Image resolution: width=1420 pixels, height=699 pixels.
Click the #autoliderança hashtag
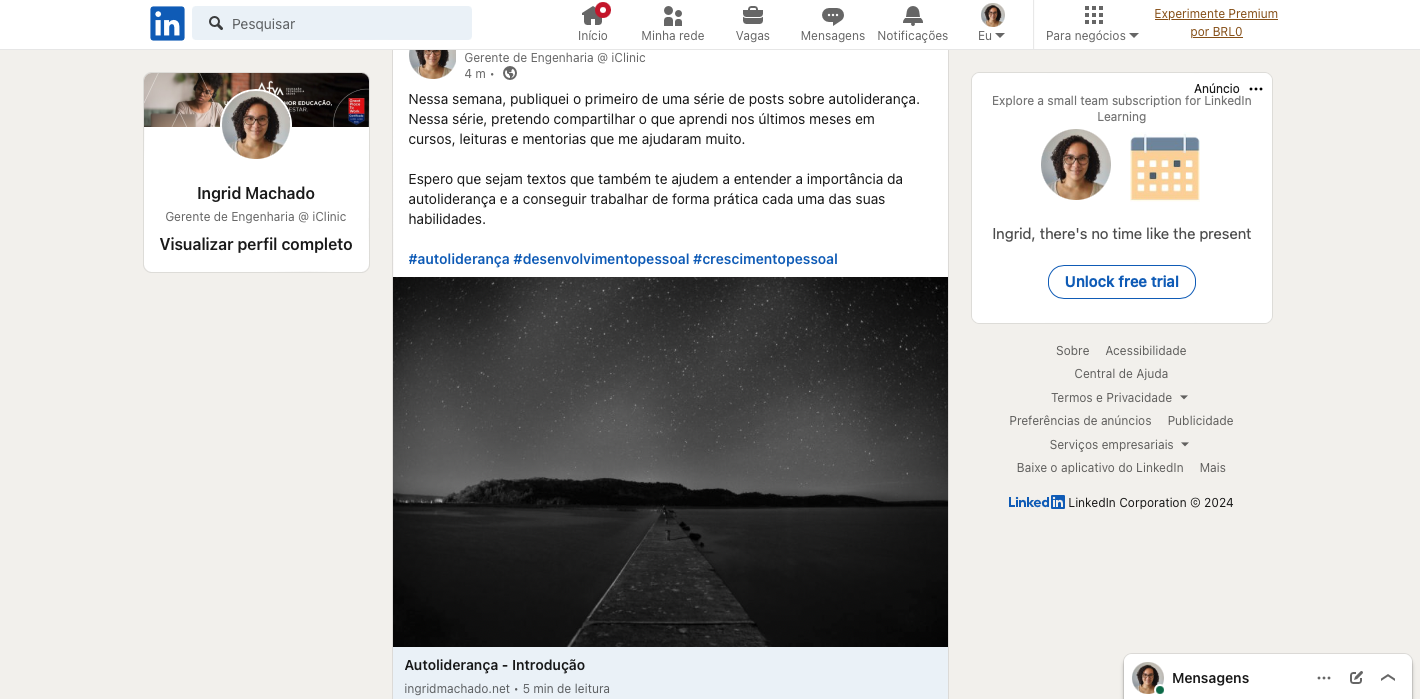[x=459, y=259]
